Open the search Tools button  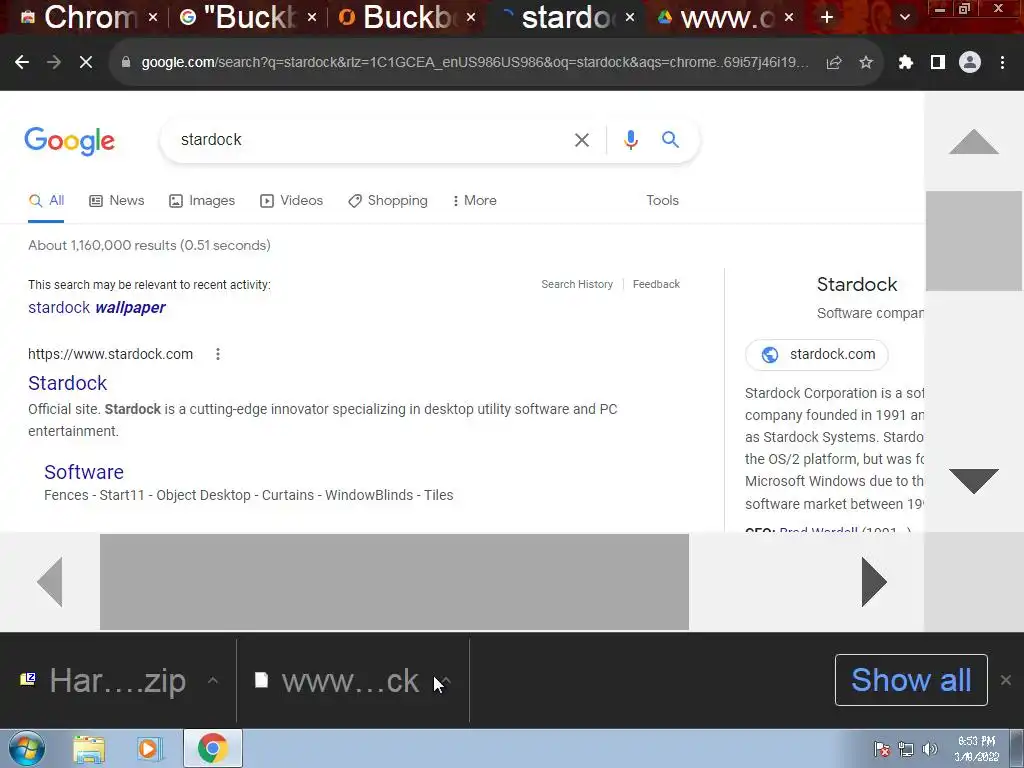[x=662, y=200]
